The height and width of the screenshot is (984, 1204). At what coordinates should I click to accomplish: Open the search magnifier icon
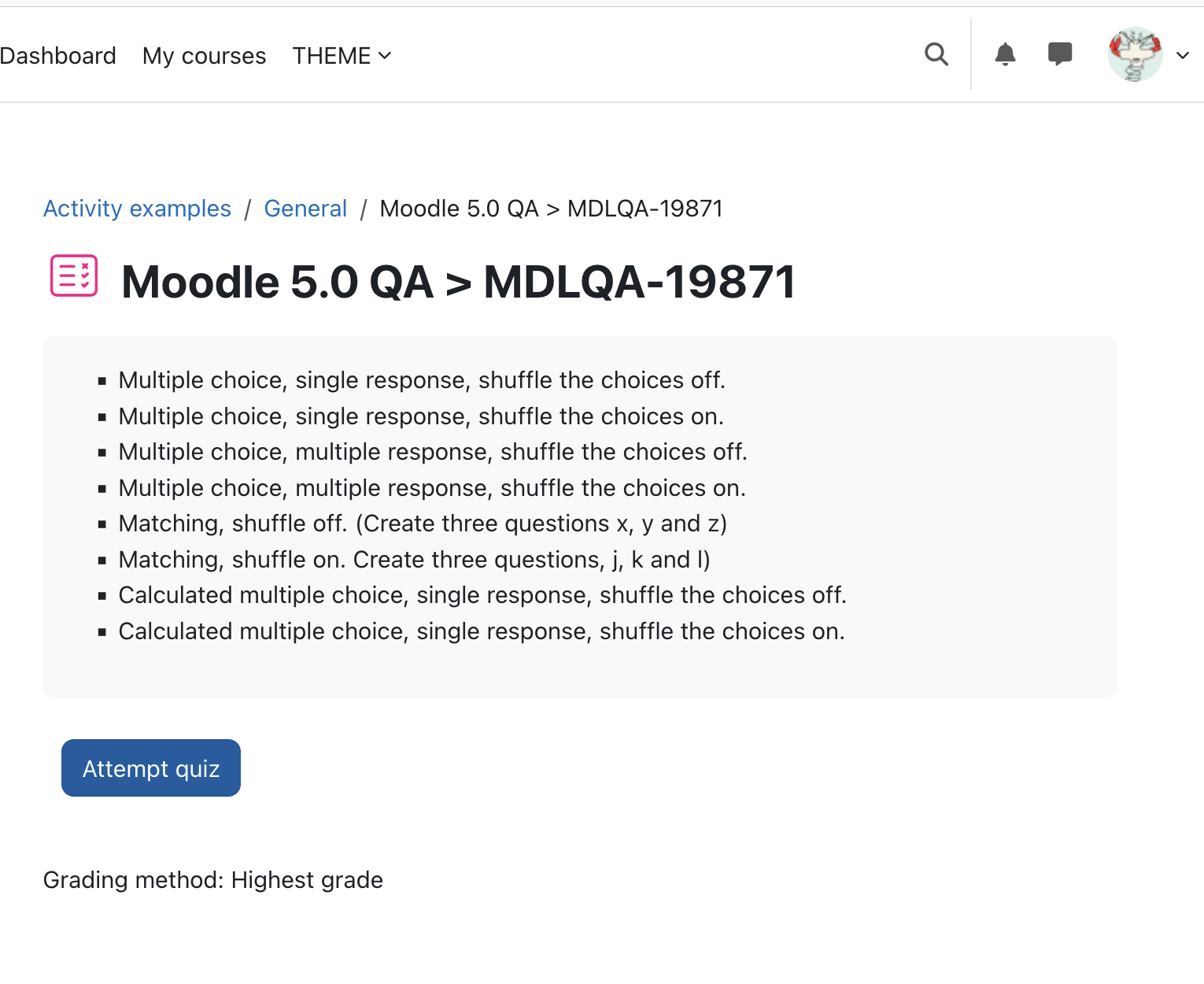(936, 55)
